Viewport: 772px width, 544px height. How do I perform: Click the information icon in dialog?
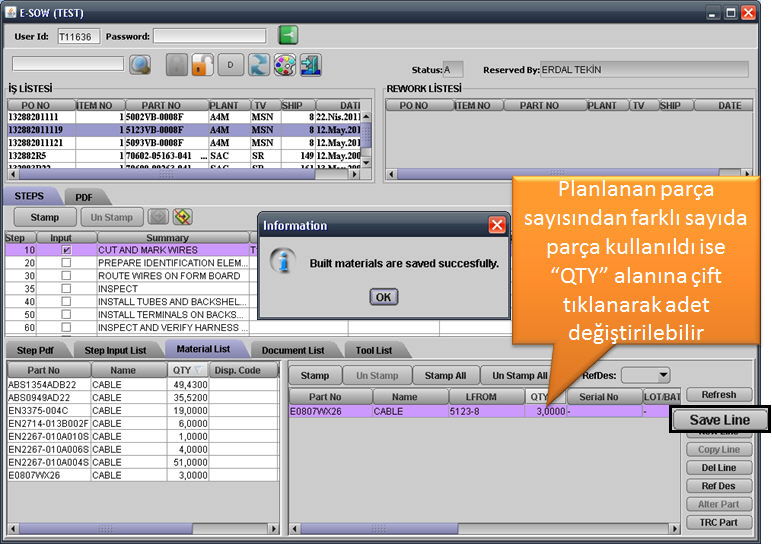pos(283,261)
